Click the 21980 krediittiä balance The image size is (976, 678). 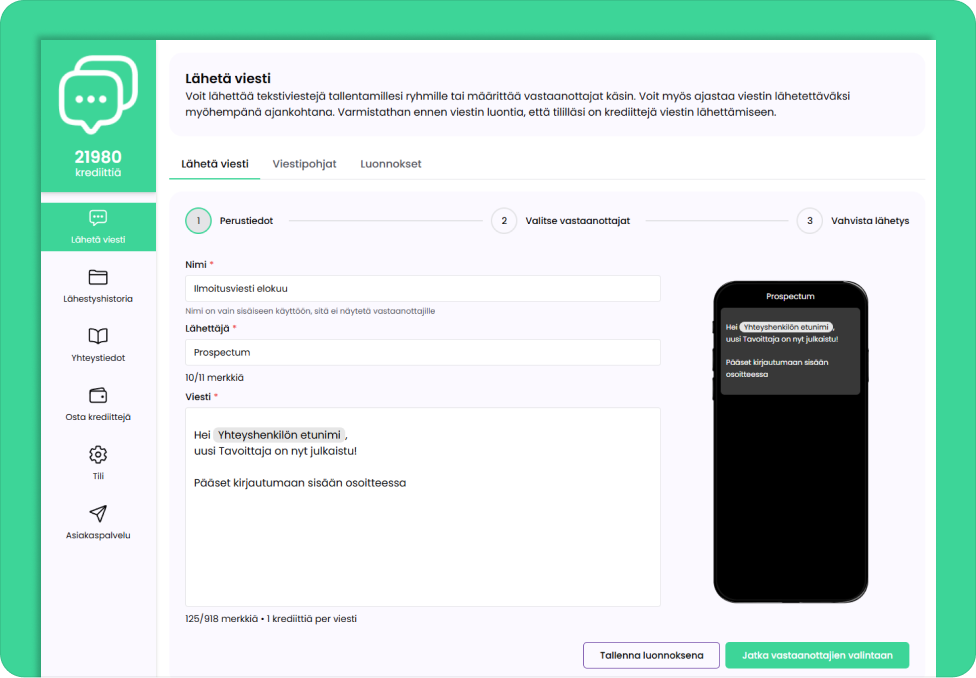98,163
